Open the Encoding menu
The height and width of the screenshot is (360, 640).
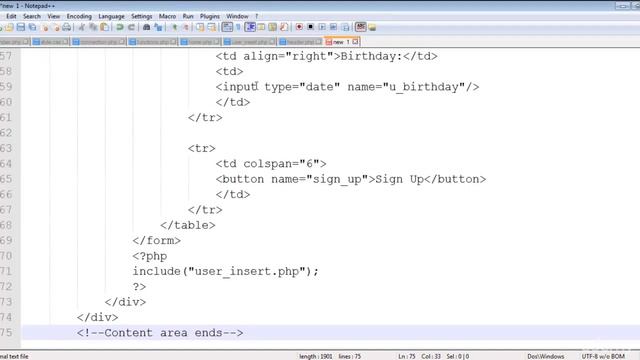pyautogui.click(x=79, y=16)
